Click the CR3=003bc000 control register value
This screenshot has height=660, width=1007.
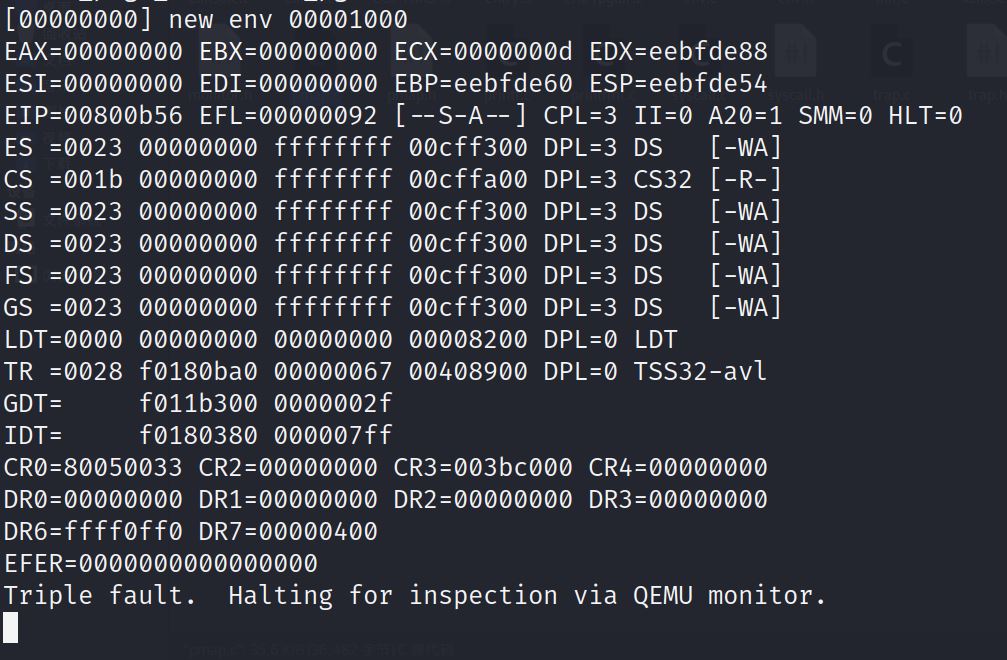click(483, 468)
